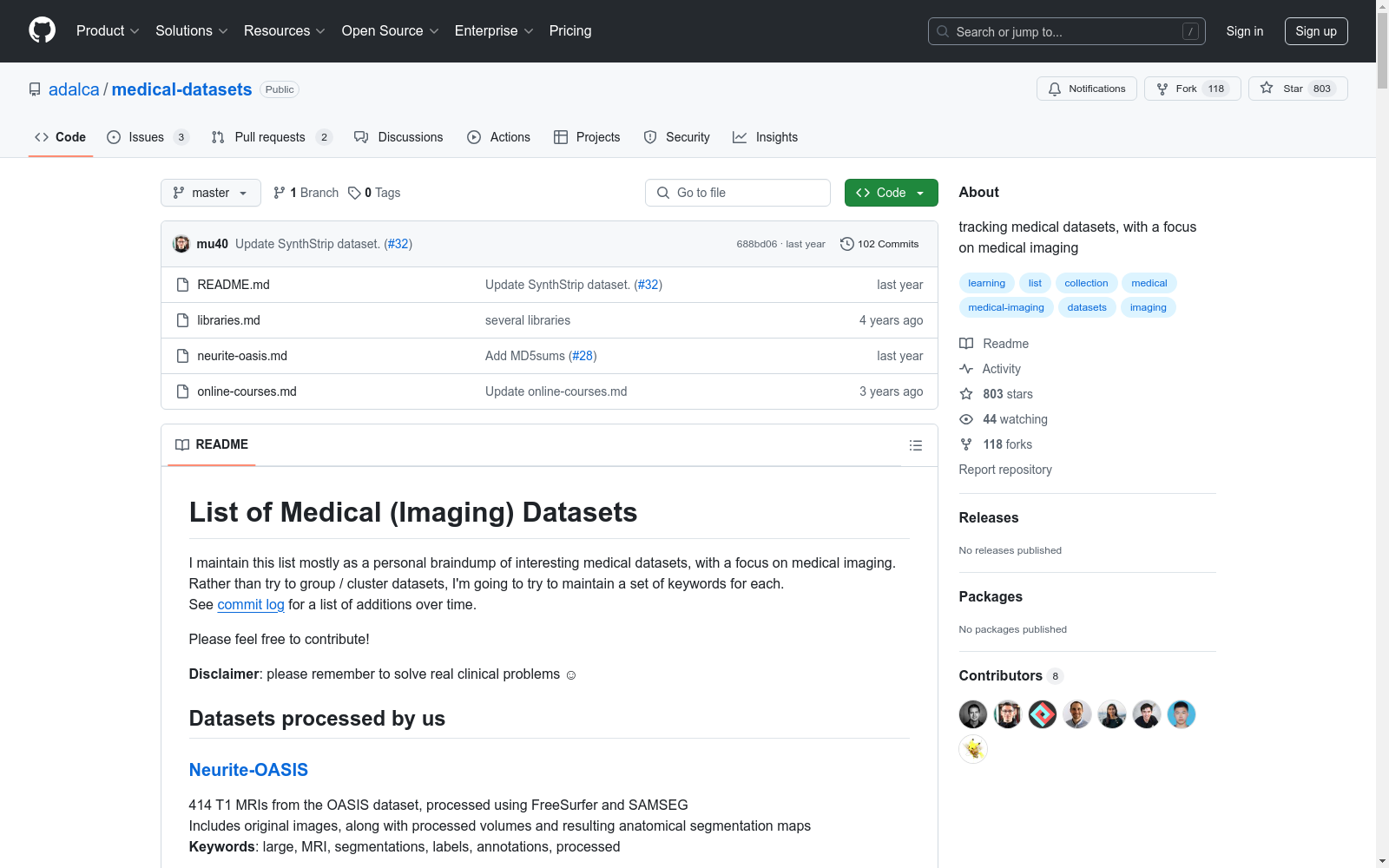Click the README outline list icon

point(915,445)
